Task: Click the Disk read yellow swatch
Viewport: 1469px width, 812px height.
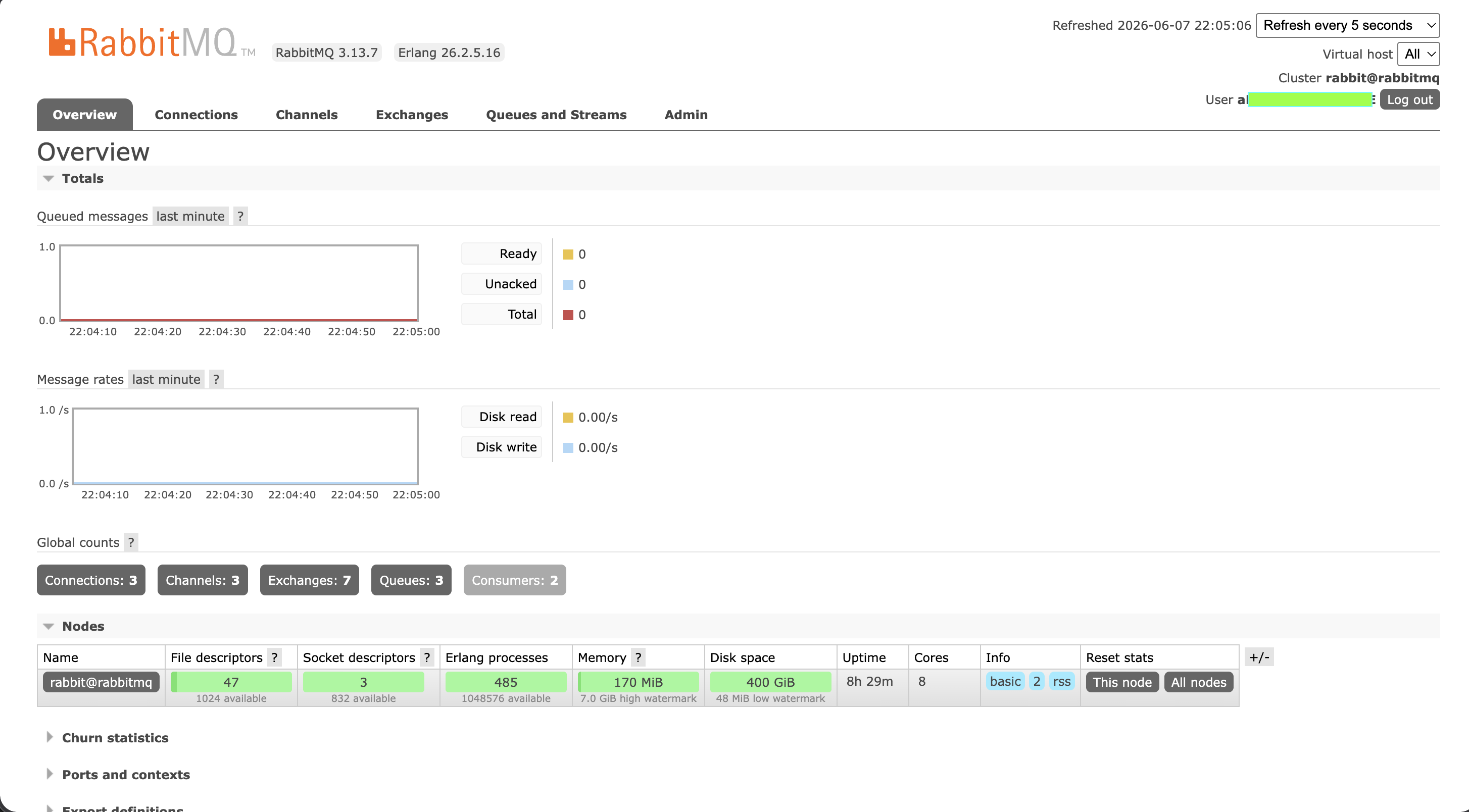Action: click(568, 418)
